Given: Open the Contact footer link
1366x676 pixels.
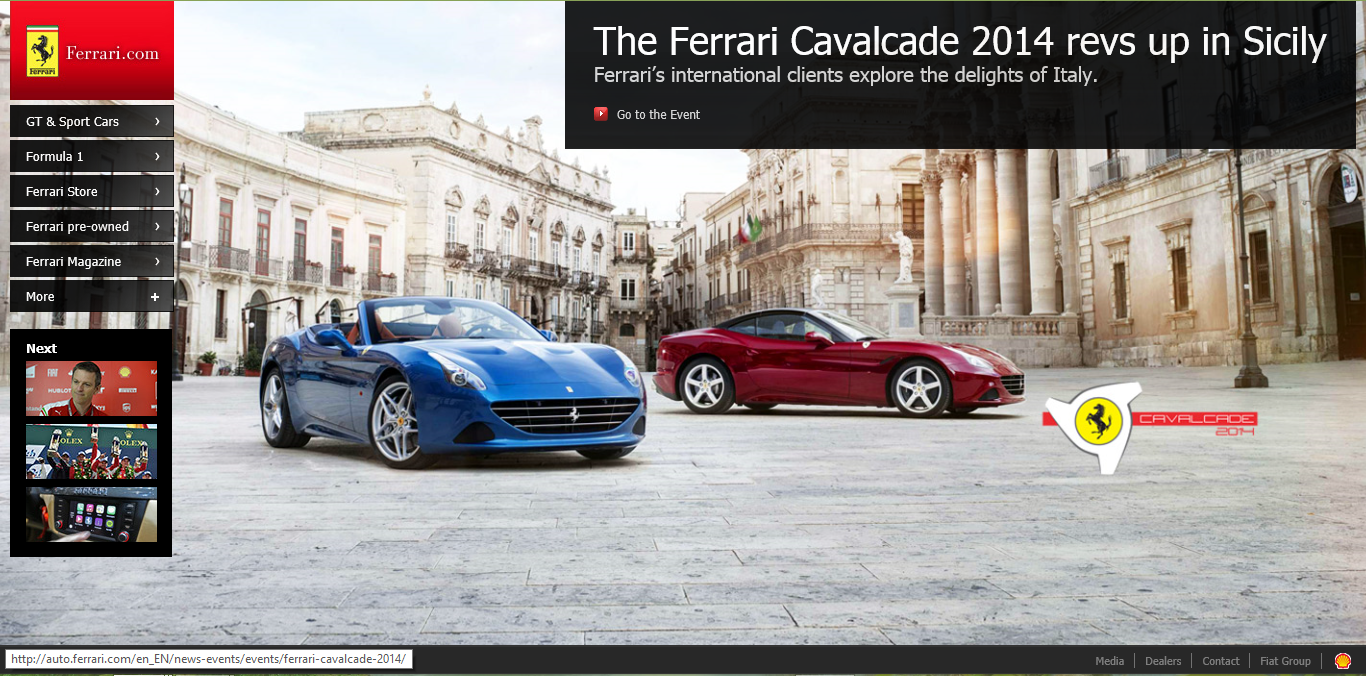Looking at the screenshot, I should tap(1221, 661).
